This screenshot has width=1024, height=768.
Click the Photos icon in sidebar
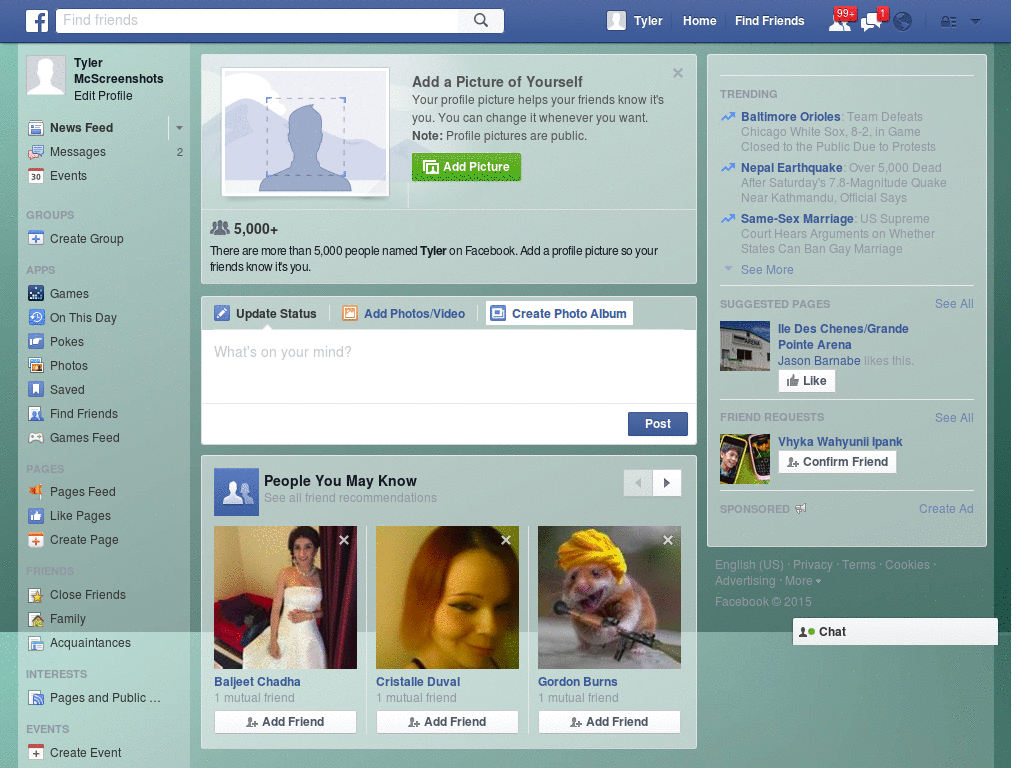coord(36,366)
